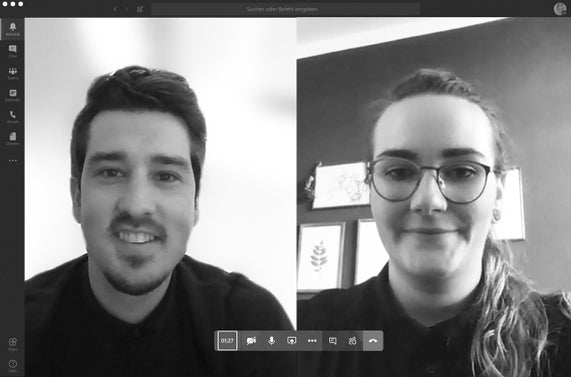Focus the Suchen oder Befehl eingeben field
This screenshot has width=571, height=377.
tap(286, 9)
